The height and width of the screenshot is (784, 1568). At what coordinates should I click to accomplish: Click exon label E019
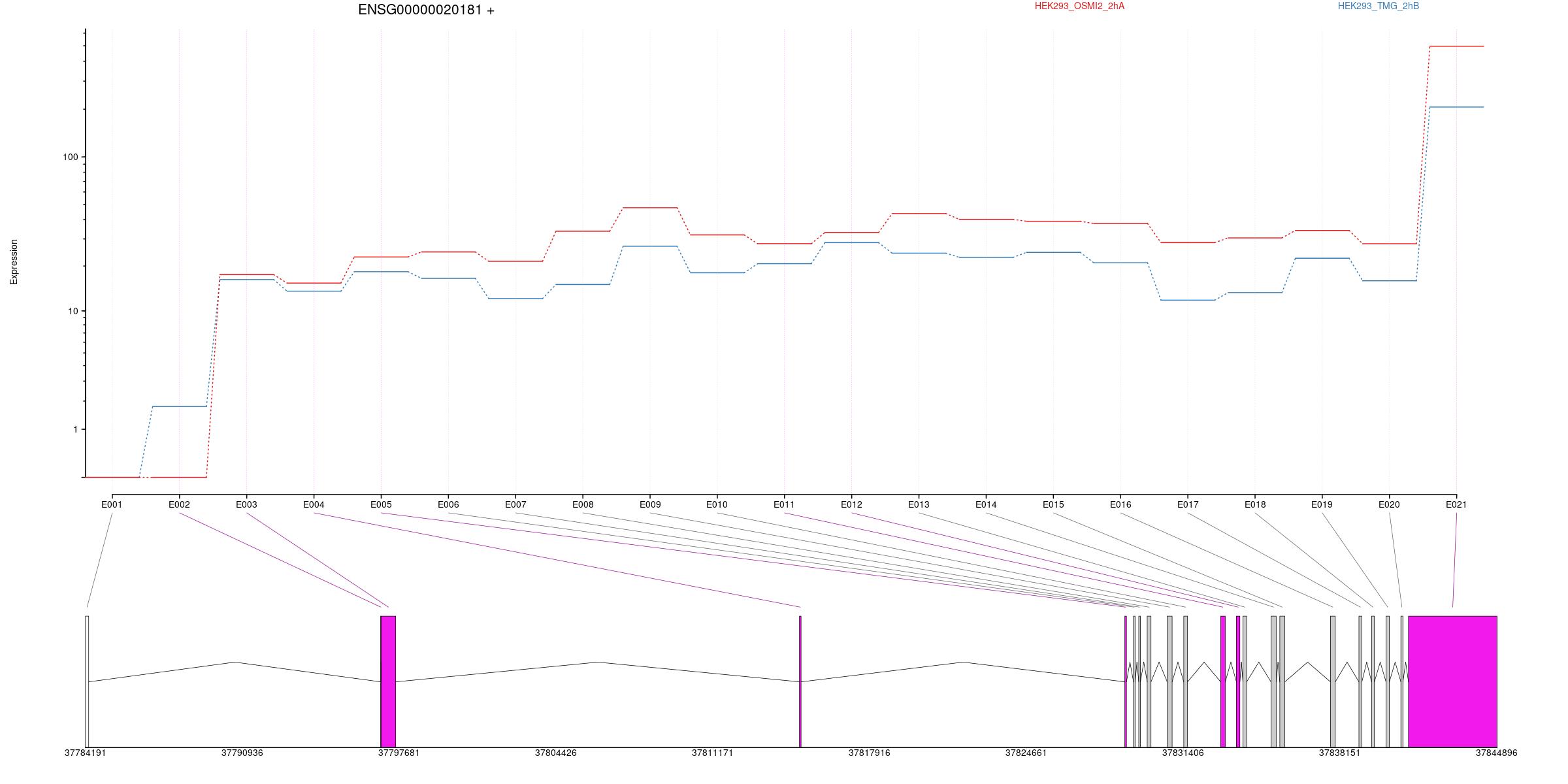(x=1322, y=504)
